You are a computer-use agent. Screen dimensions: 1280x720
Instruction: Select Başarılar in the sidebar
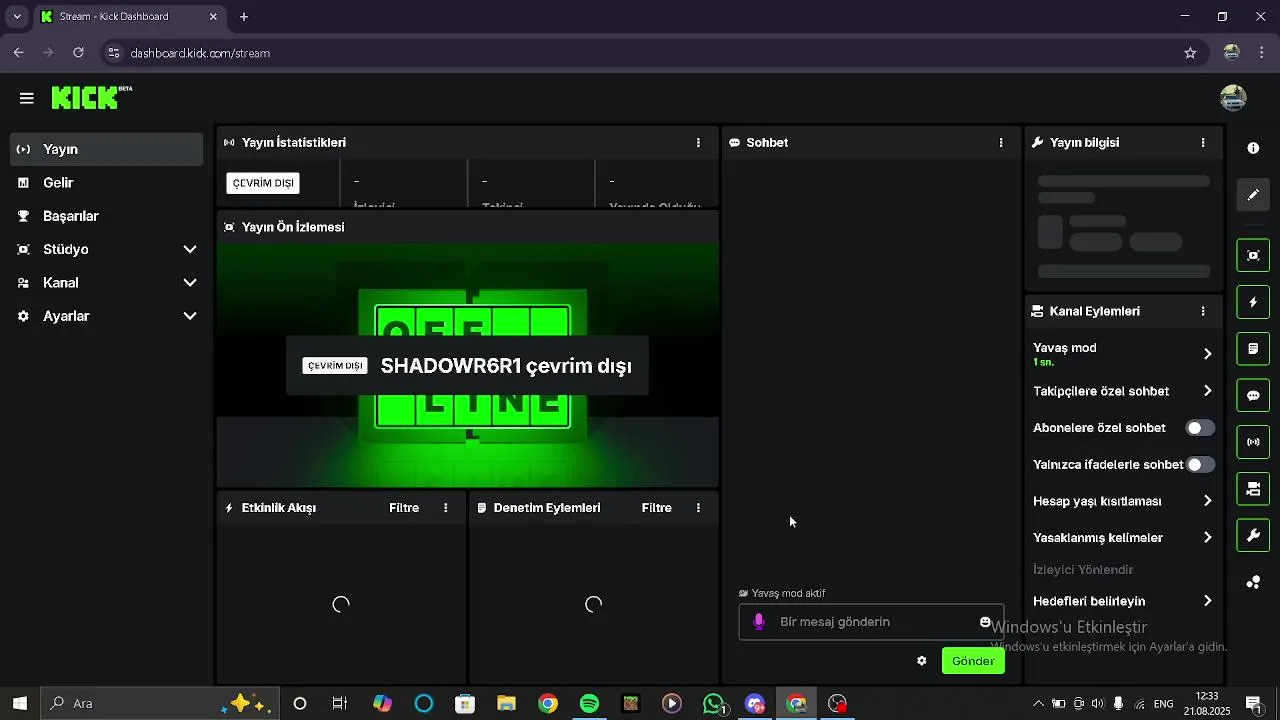click(x=108, y=216)
